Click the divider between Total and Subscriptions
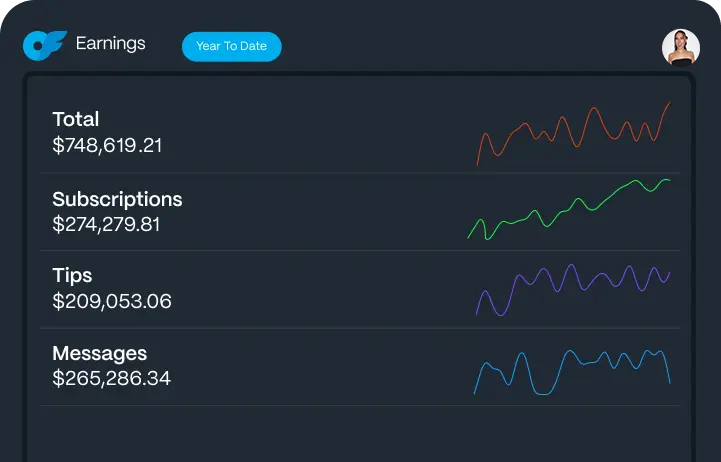This screenshot has height=462, width=721. tap(360, 173)
